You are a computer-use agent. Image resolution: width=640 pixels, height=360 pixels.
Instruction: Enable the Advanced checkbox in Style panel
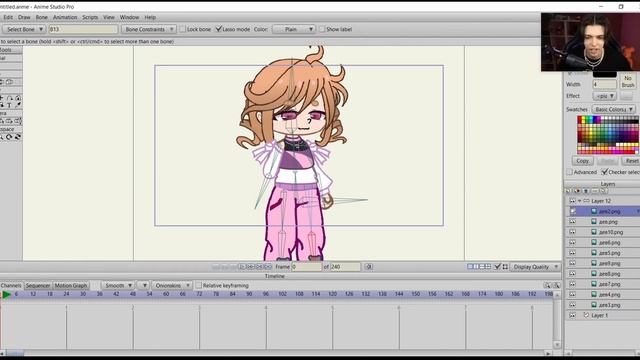coord(569,172)
